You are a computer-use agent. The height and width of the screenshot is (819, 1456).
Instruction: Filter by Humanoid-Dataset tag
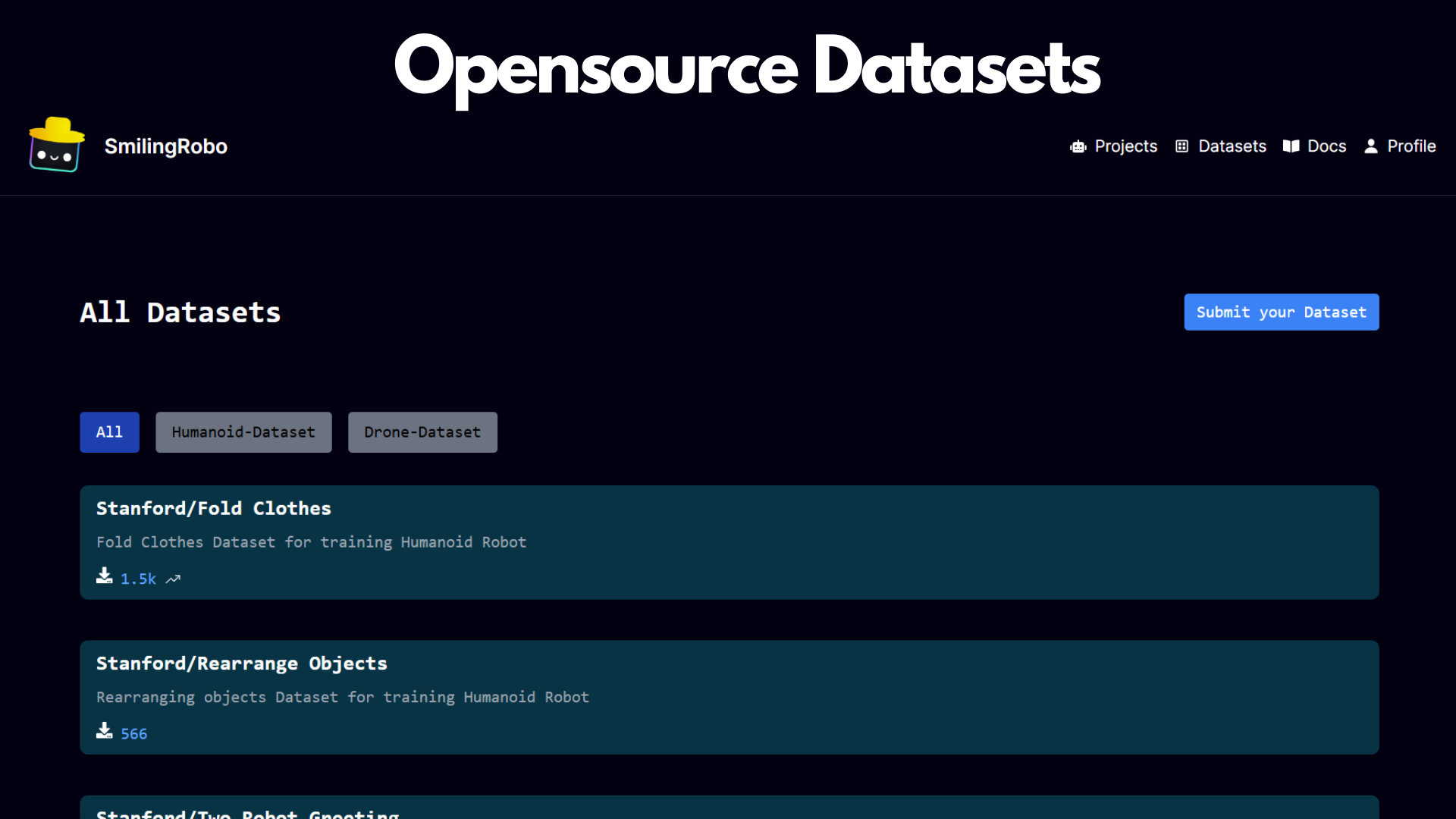243,432
